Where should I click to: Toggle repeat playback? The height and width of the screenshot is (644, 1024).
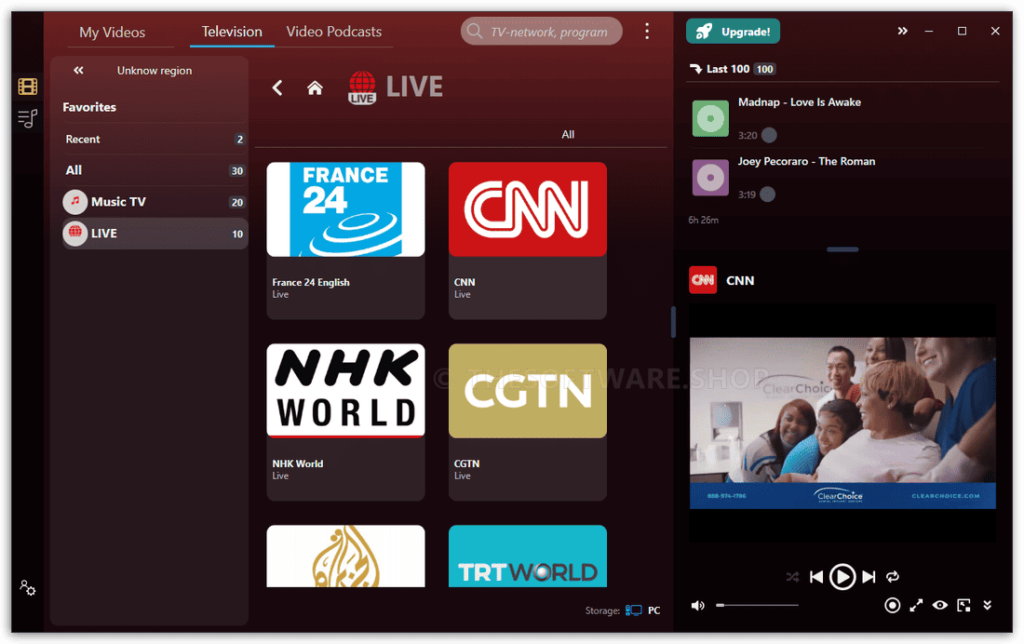click(893, 577)
